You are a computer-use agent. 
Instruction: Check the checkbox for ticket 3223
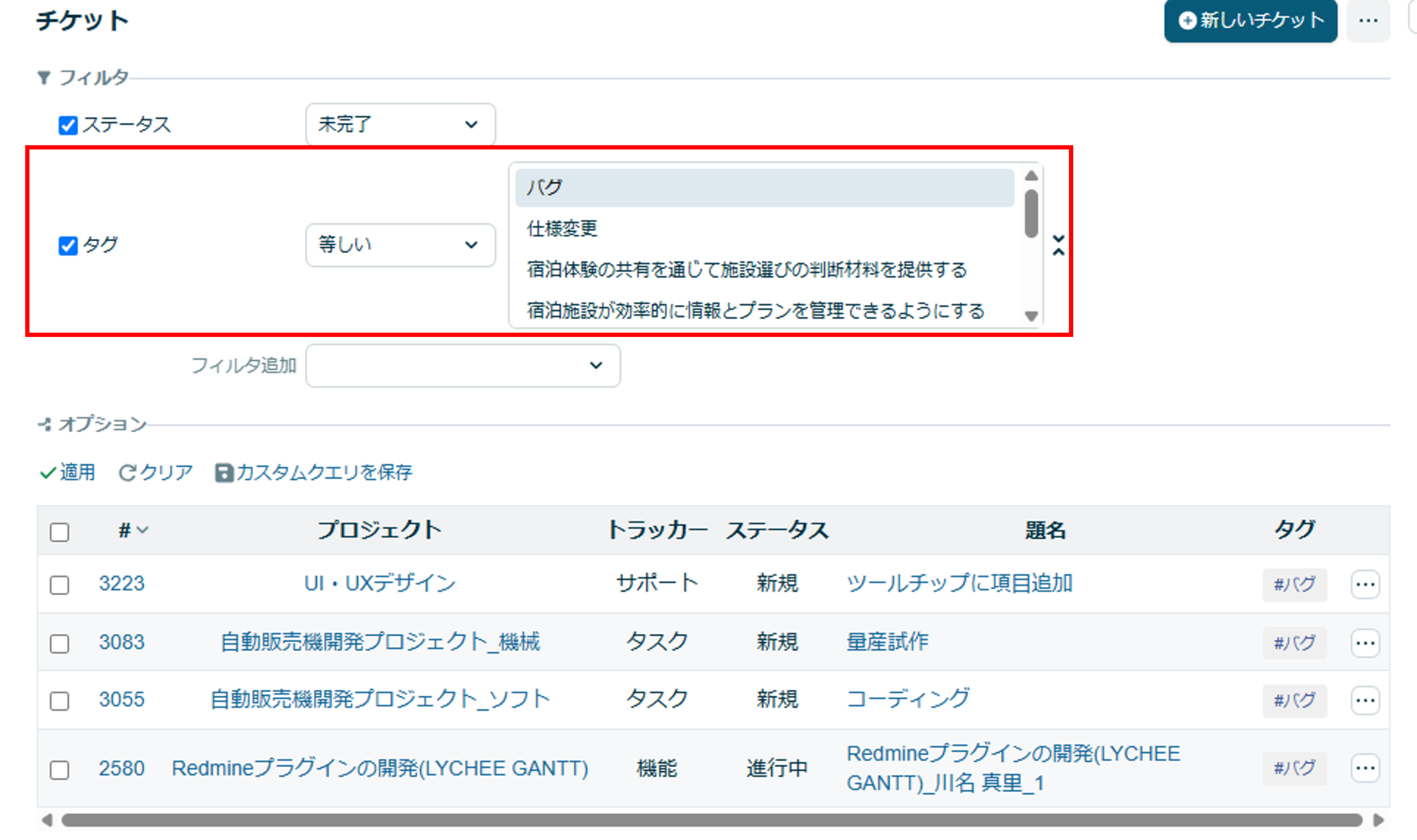coord(59,585)
